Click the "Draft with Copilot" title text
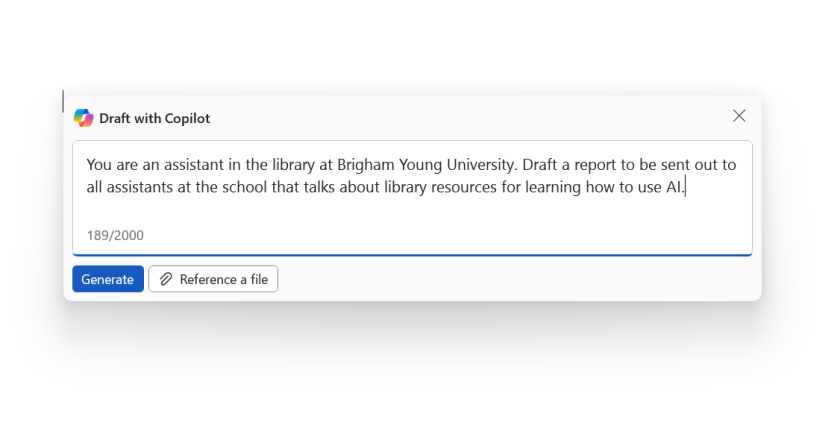840x428 pixels. click(x=154, y=118)
